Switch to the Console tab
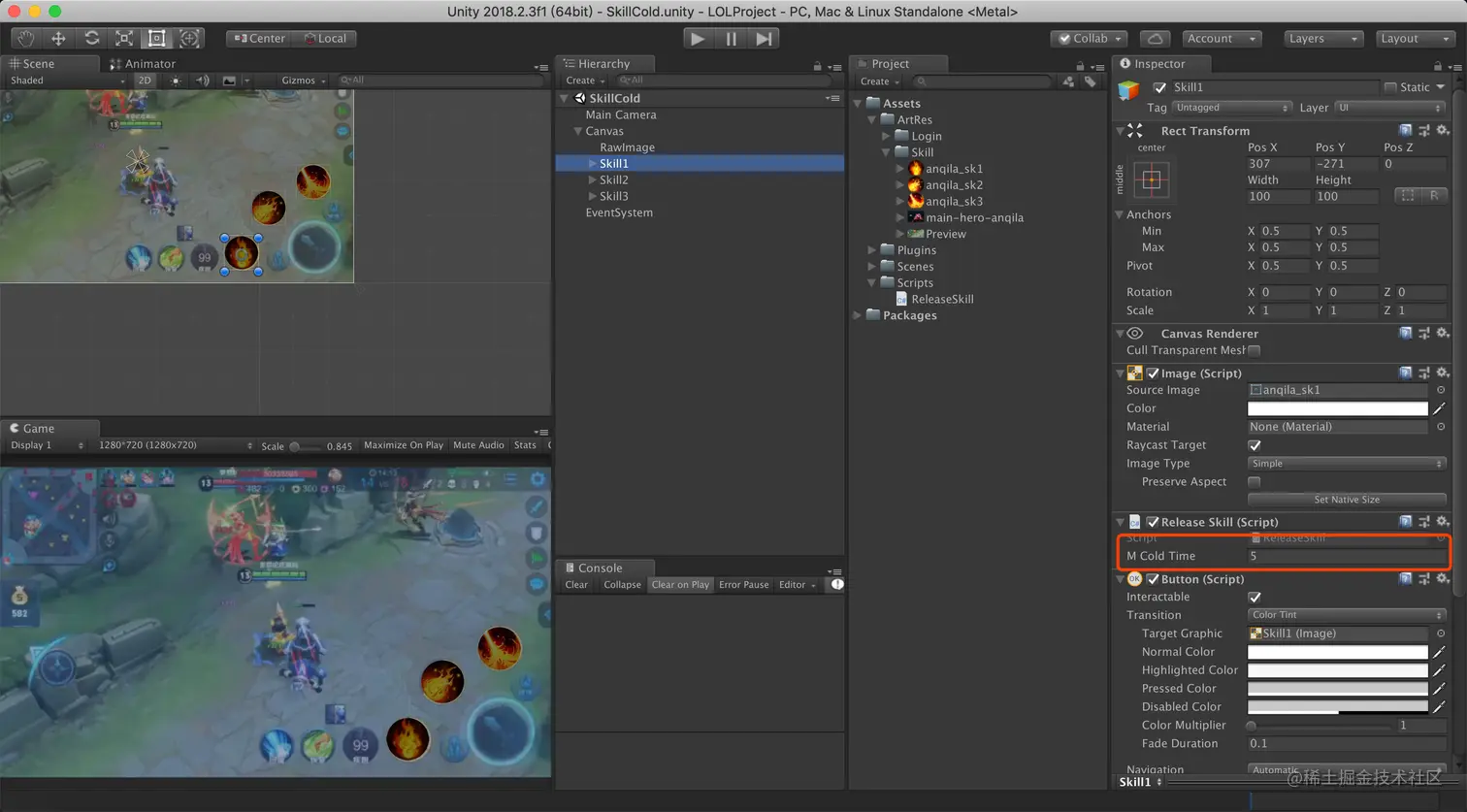Viewport: 1467px width, 812px height. pyautogui.click(x=600, y=568)
